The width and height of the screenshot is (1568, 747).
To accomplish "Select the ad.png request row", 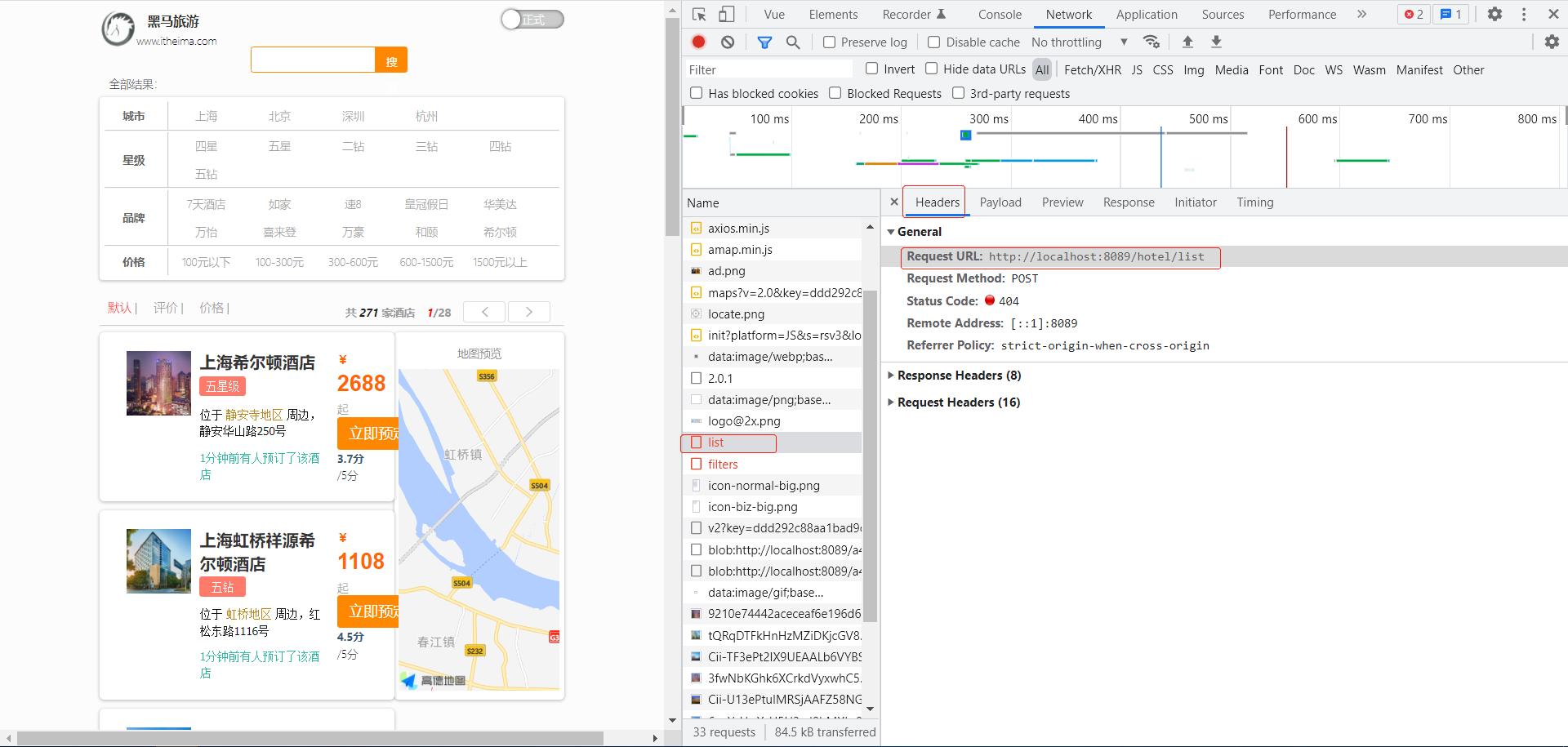I will click(x=772, y=271).
